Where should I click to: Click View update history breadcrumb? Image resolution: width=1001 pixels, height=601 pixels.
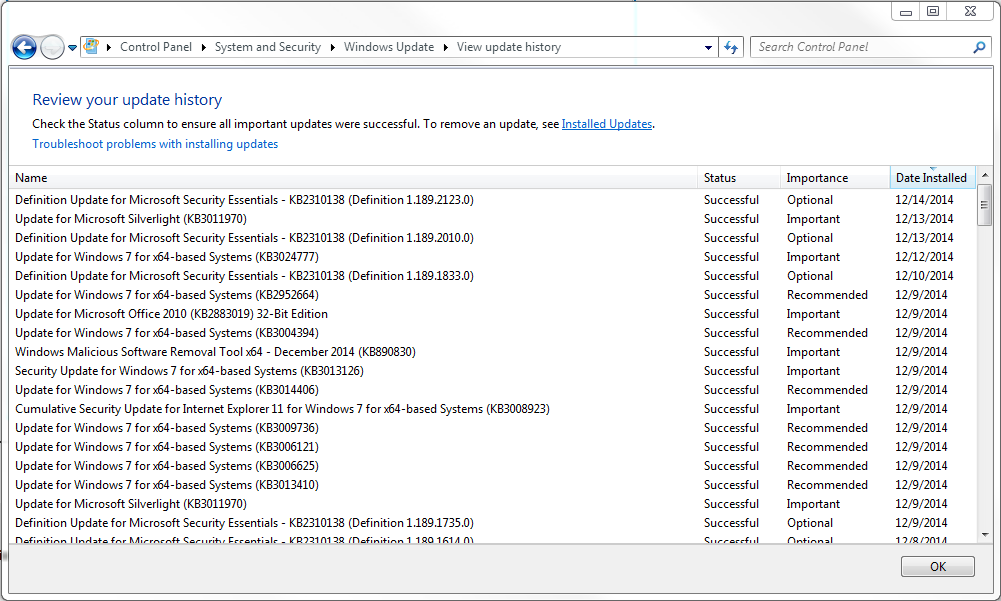pyautogui.click(x=509, y=47)
